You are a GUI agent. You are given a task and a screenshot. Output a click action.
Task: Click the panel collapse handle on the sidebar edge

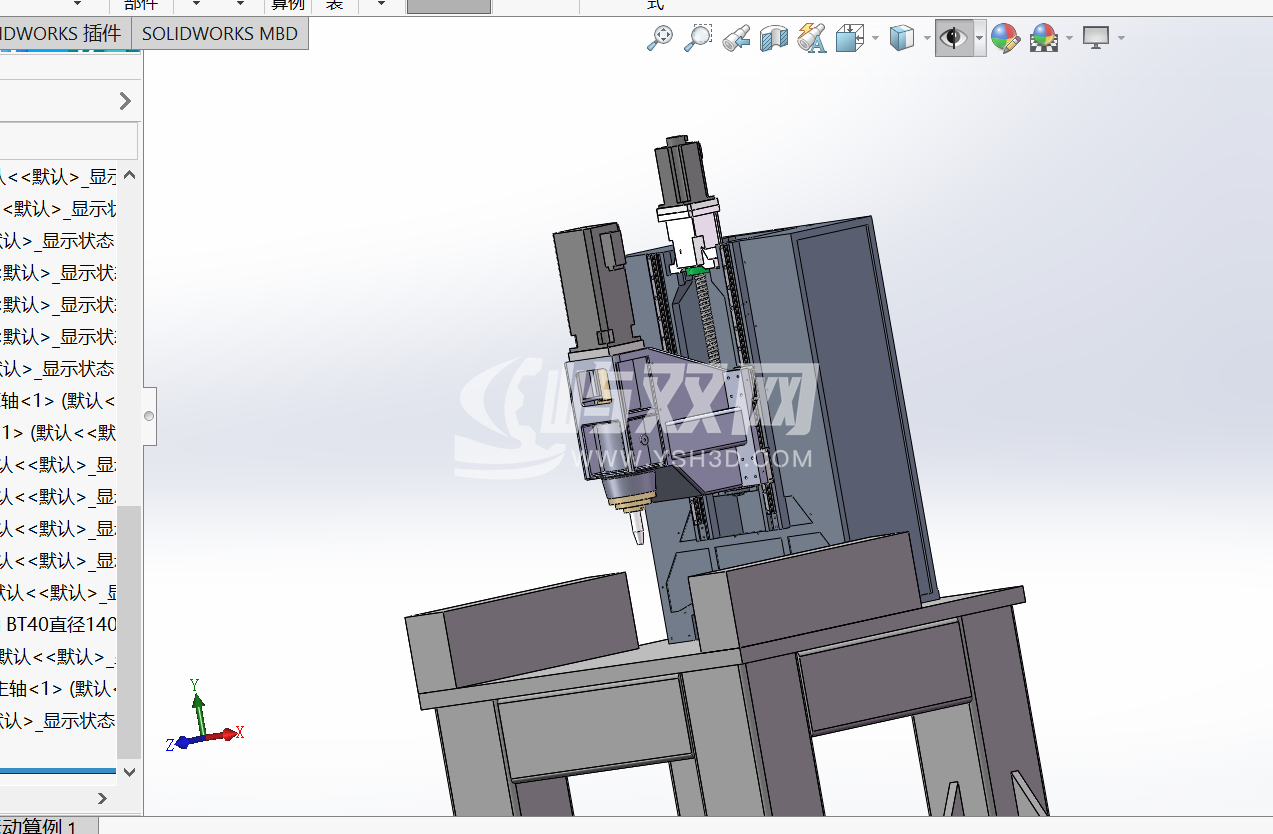[x=149, y=415]
